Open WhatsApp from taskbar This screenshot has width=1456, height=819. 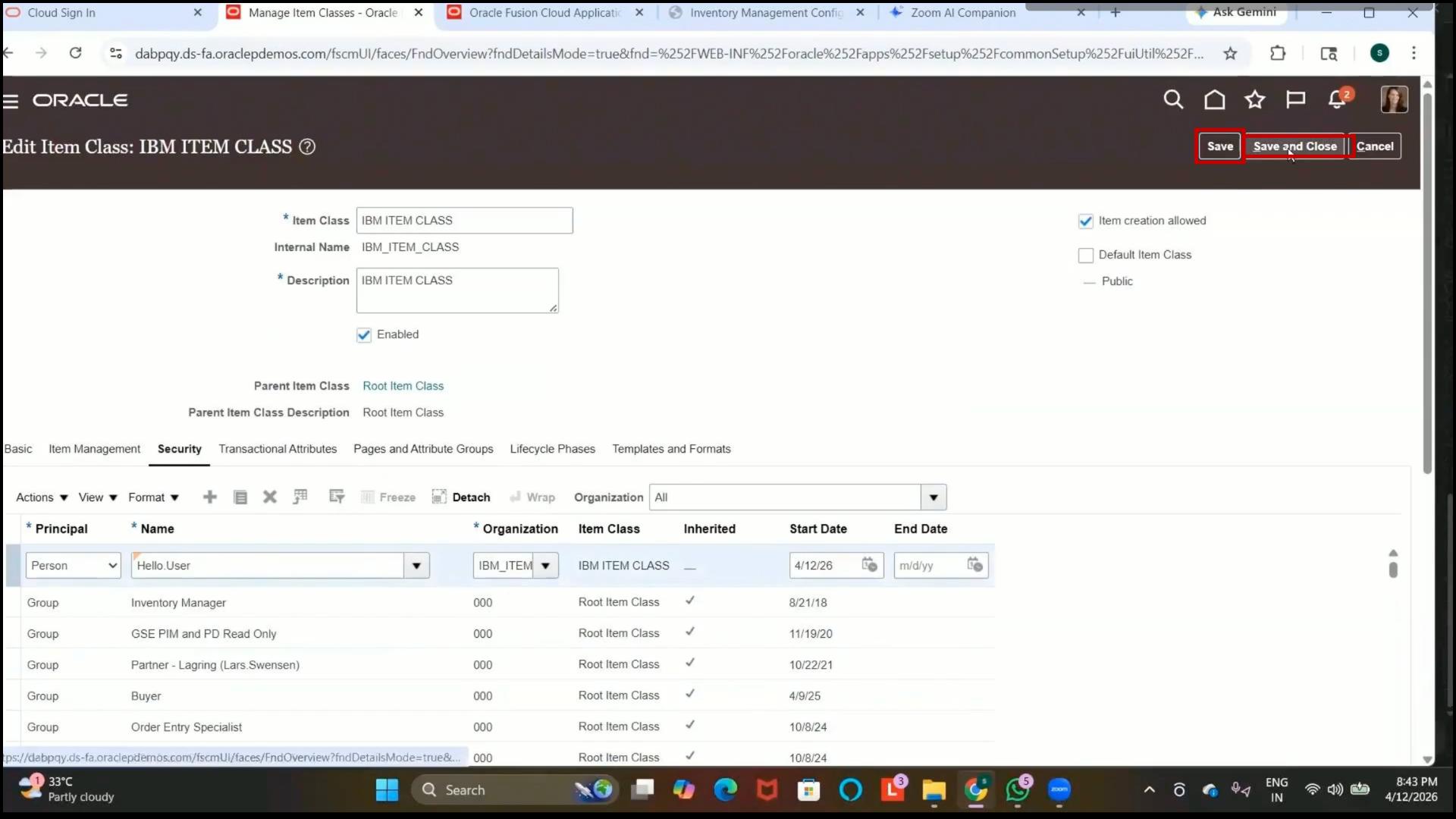click(1018, 790)
